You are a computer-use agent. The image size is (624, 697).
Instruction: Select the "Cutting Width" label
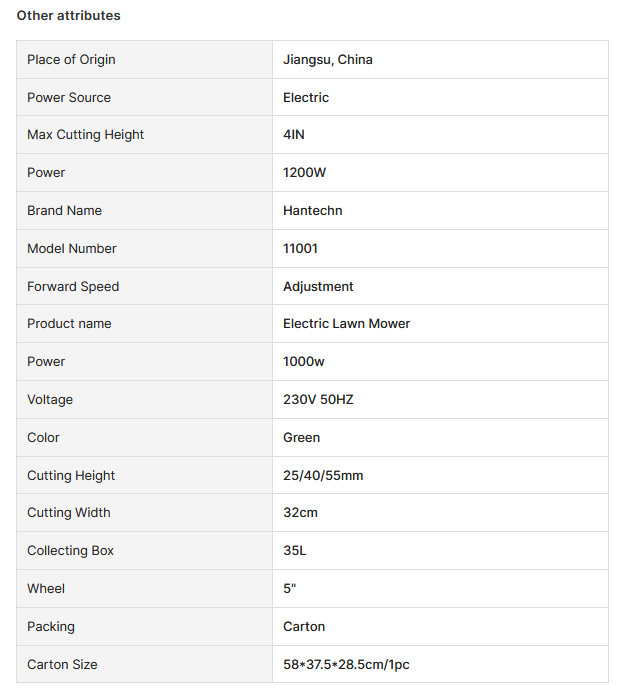[x=69, y=513]
